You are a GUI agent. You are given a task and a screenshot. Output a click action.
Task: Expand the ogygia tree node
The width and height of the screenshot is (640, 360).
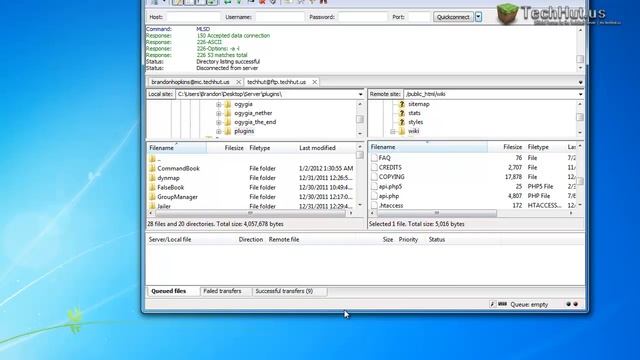pos(218,104)
